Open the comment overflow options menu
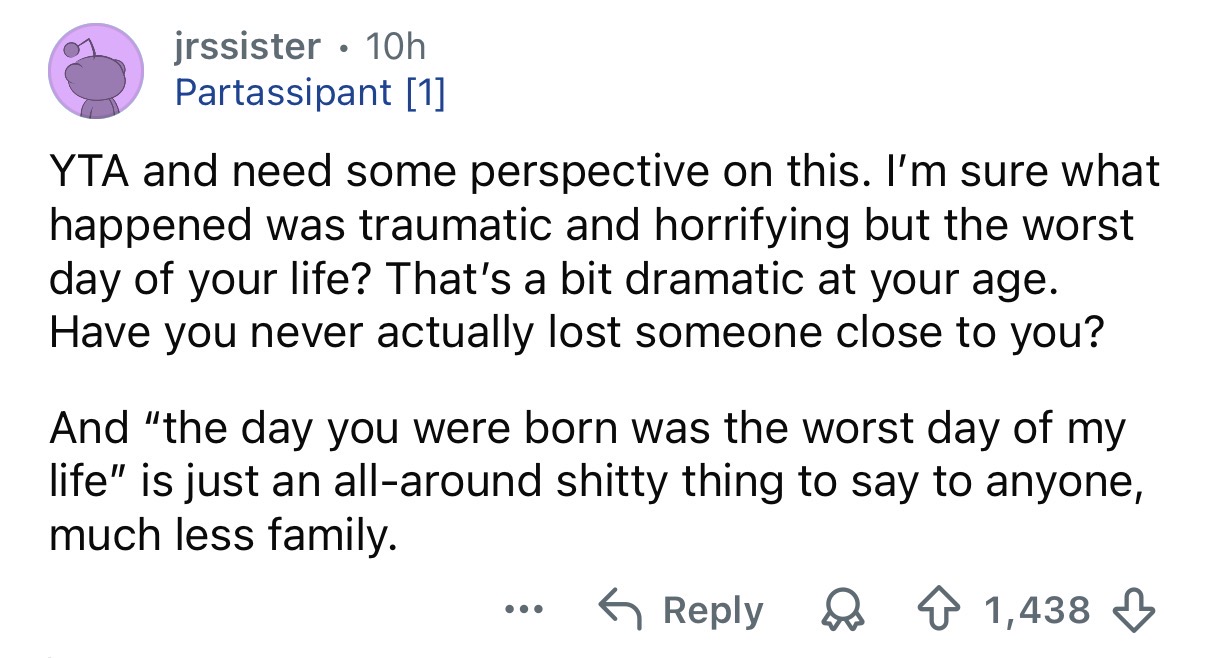1206x658 pixels. point(524,610)
